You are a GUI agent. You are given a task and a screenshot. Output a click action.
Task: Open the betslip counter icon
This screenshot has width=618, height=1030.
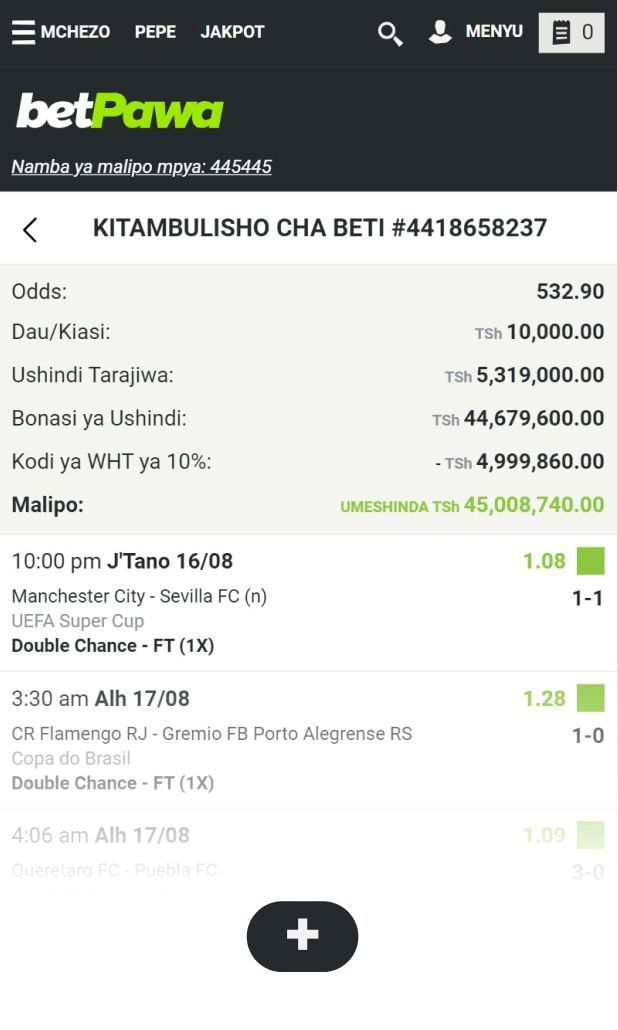click(x=572, y=32)
